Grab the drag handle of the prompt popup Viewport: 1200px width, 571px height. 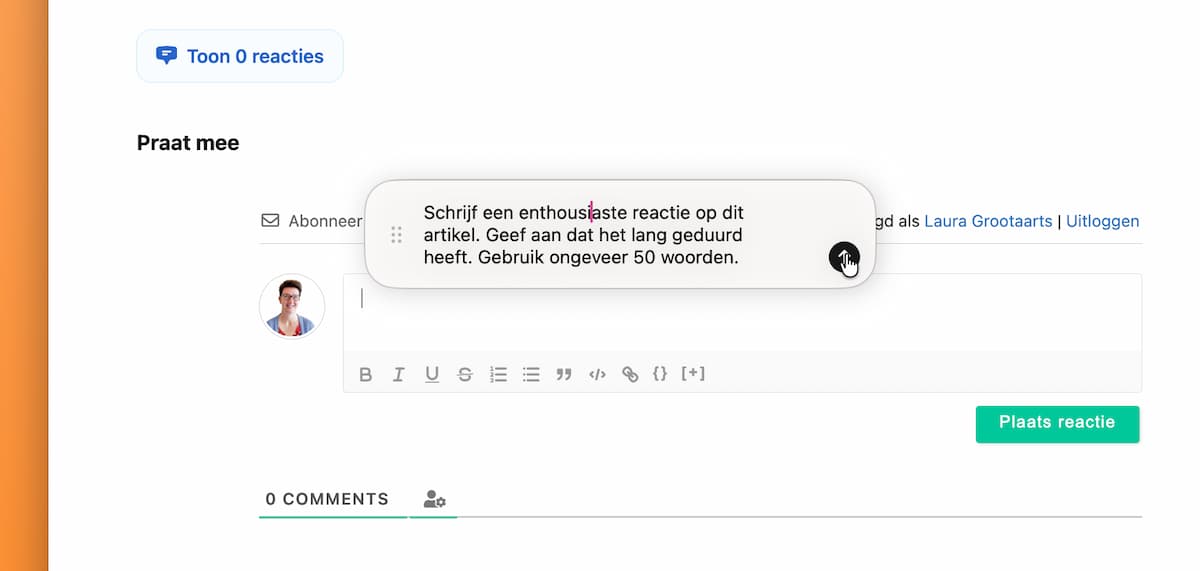tap(396, 235)
